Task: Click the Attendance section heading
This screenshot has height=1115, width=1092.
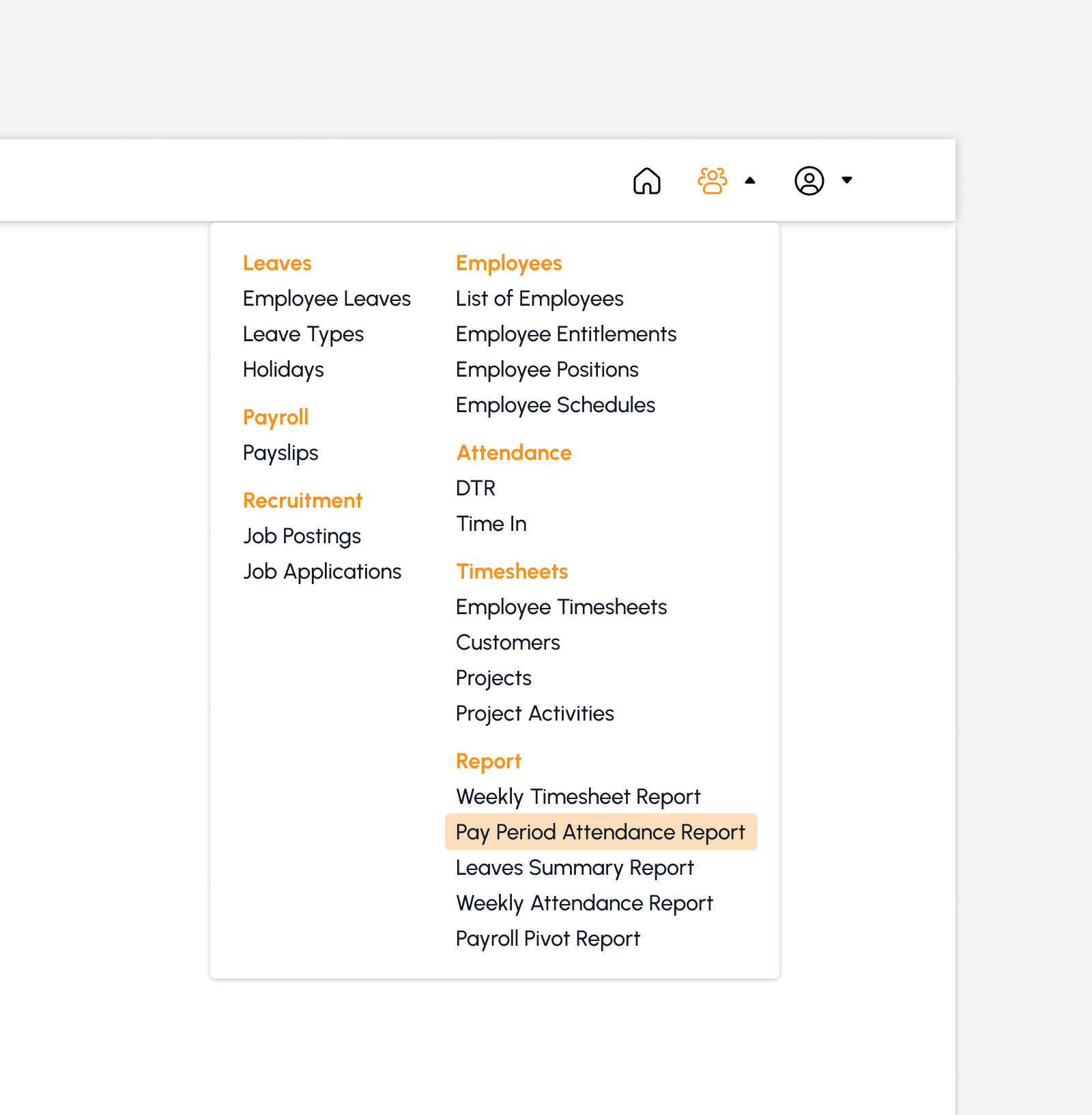Action: pos(514,453)
